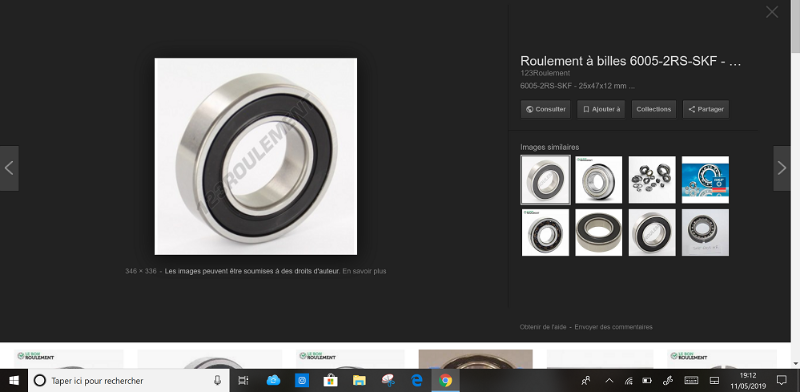The height and width of the screenshot is (392, 800).
Task: Go to the previous image arrow
Action: [x=9, y=168]
